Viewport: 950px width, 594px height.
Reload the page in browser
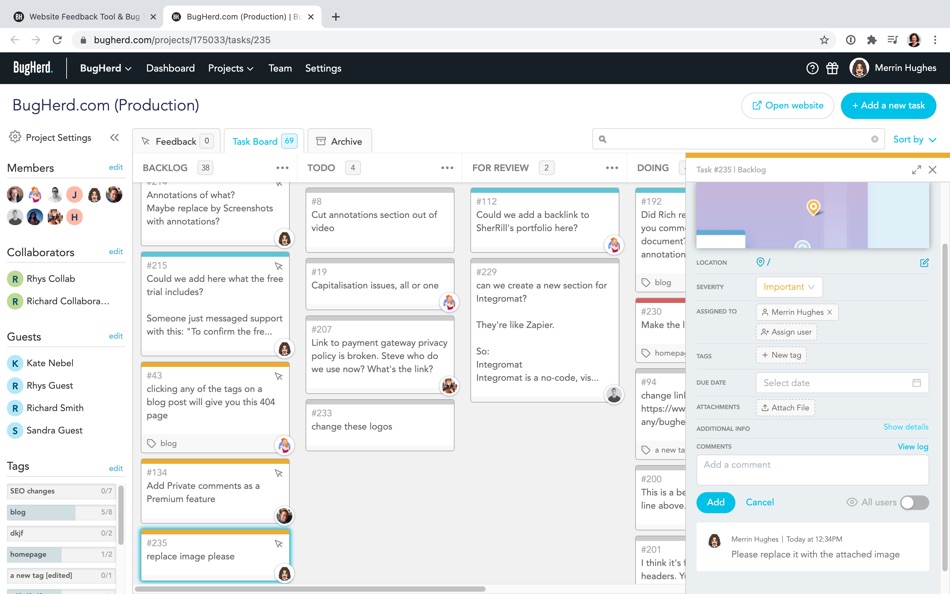pos(57,40)
